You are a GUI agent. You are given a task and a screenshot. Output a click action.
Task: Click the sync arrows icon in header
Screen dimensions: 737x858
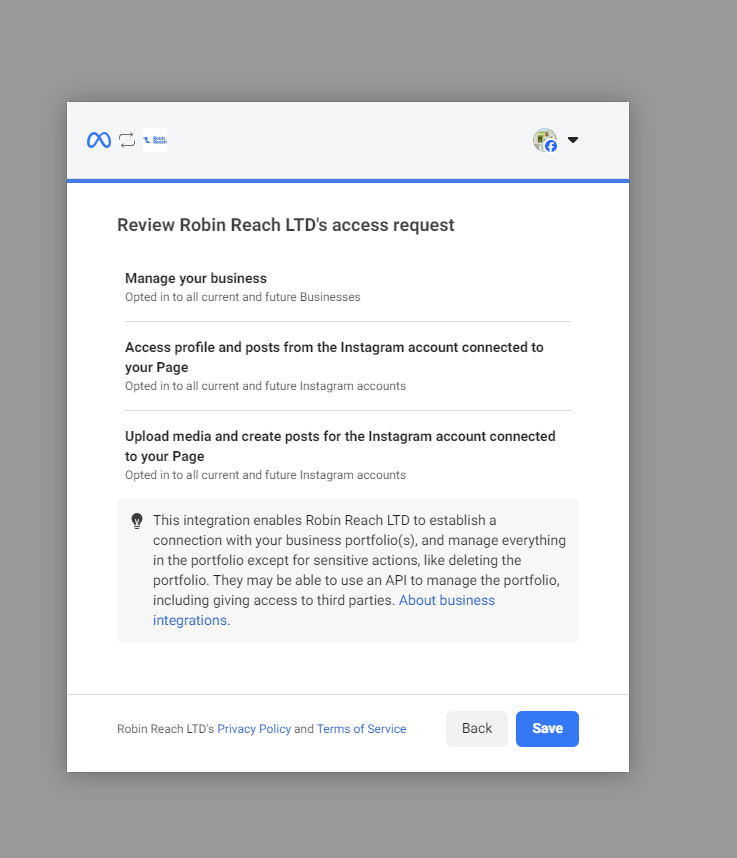127,140
